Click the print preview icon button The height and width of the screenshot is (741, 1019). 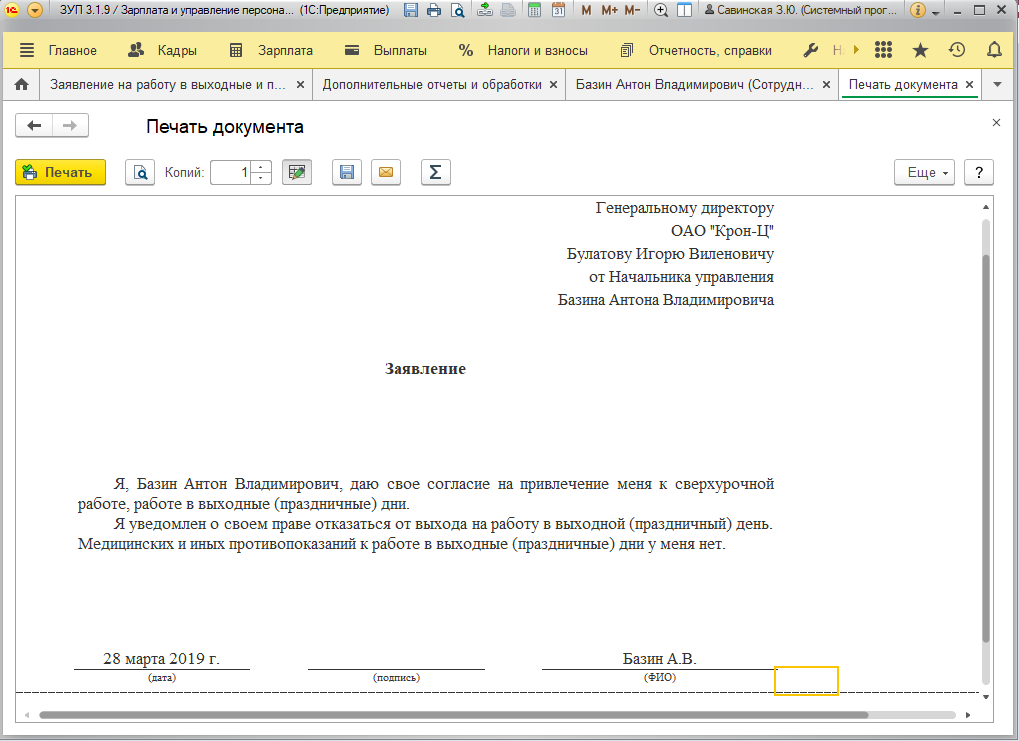[140, 172]
